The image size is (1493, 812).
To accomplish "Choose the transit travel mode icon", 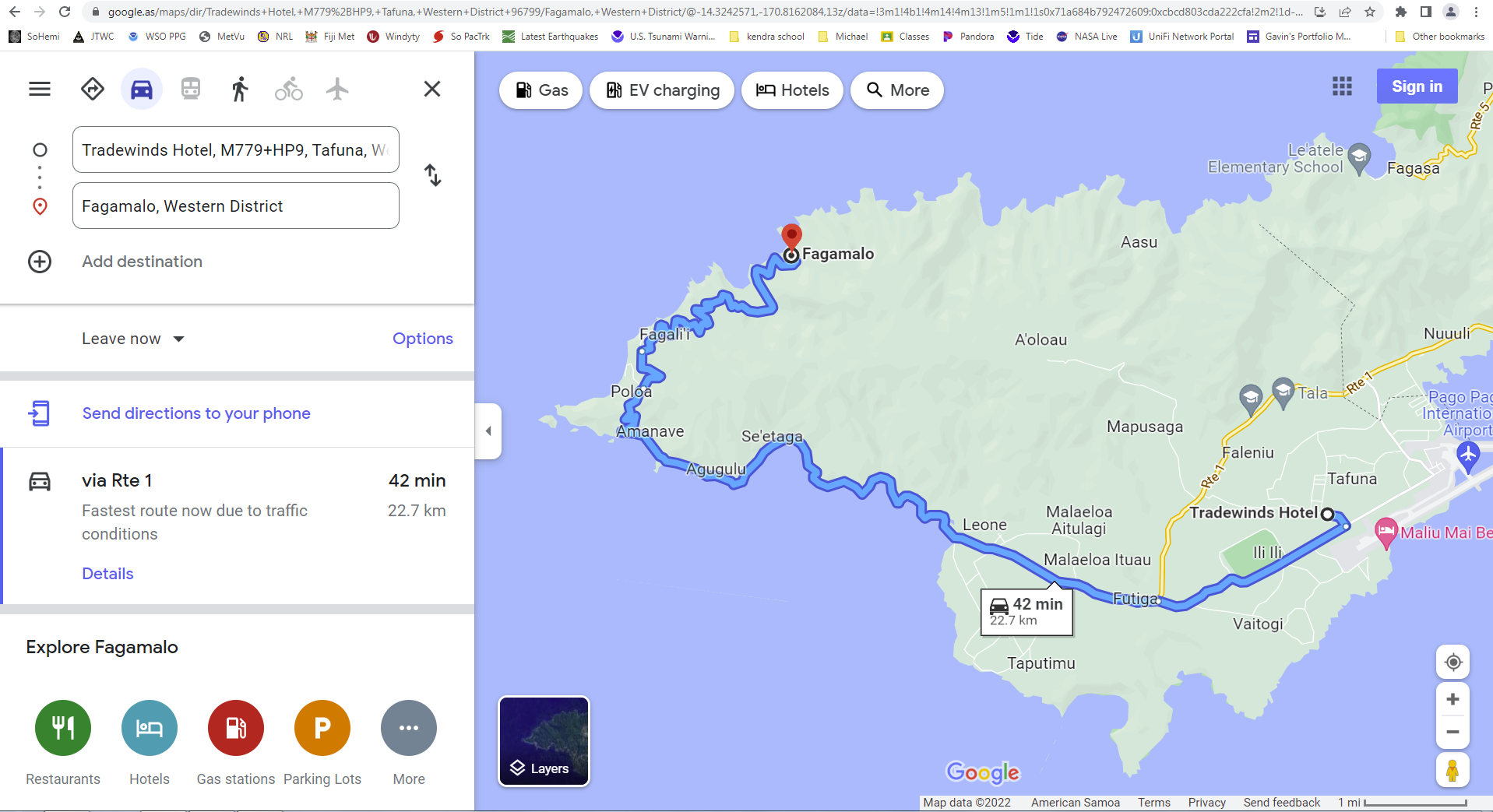I will tap(191, 90).
